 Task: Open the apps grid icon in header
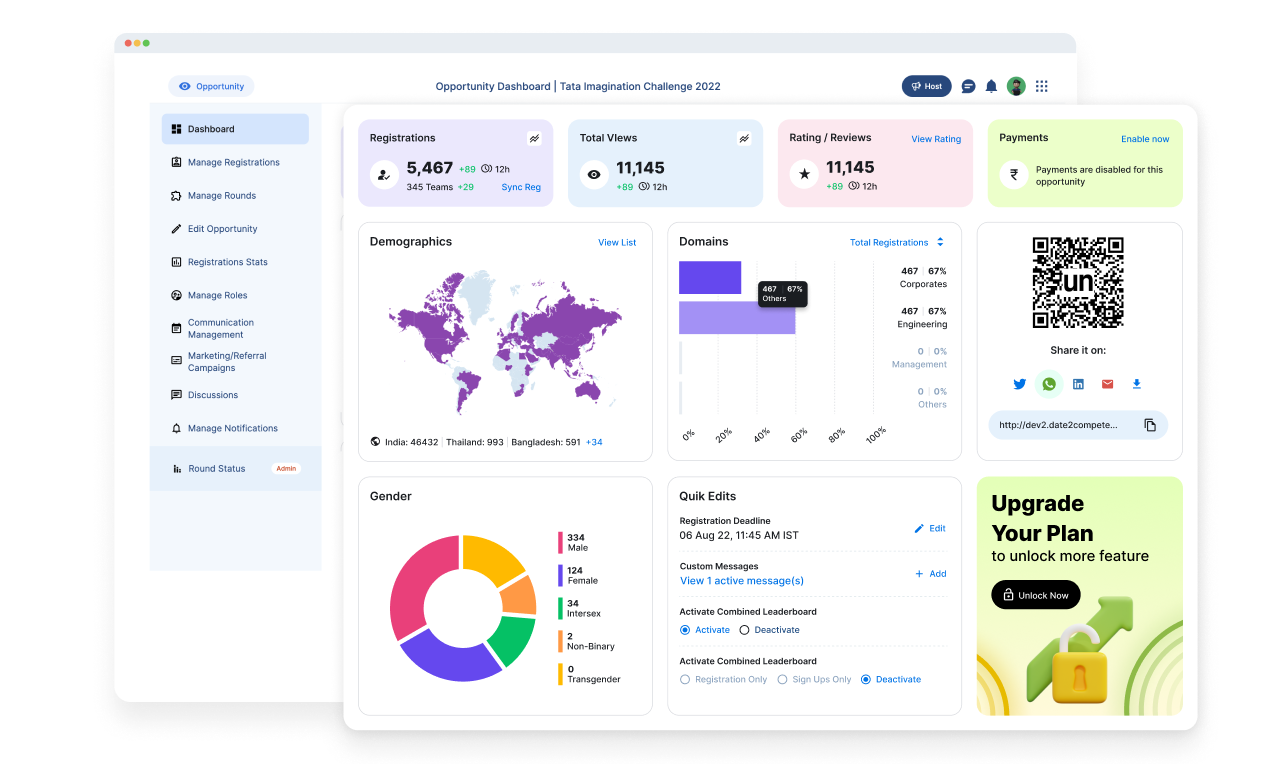coord(1042,86)
